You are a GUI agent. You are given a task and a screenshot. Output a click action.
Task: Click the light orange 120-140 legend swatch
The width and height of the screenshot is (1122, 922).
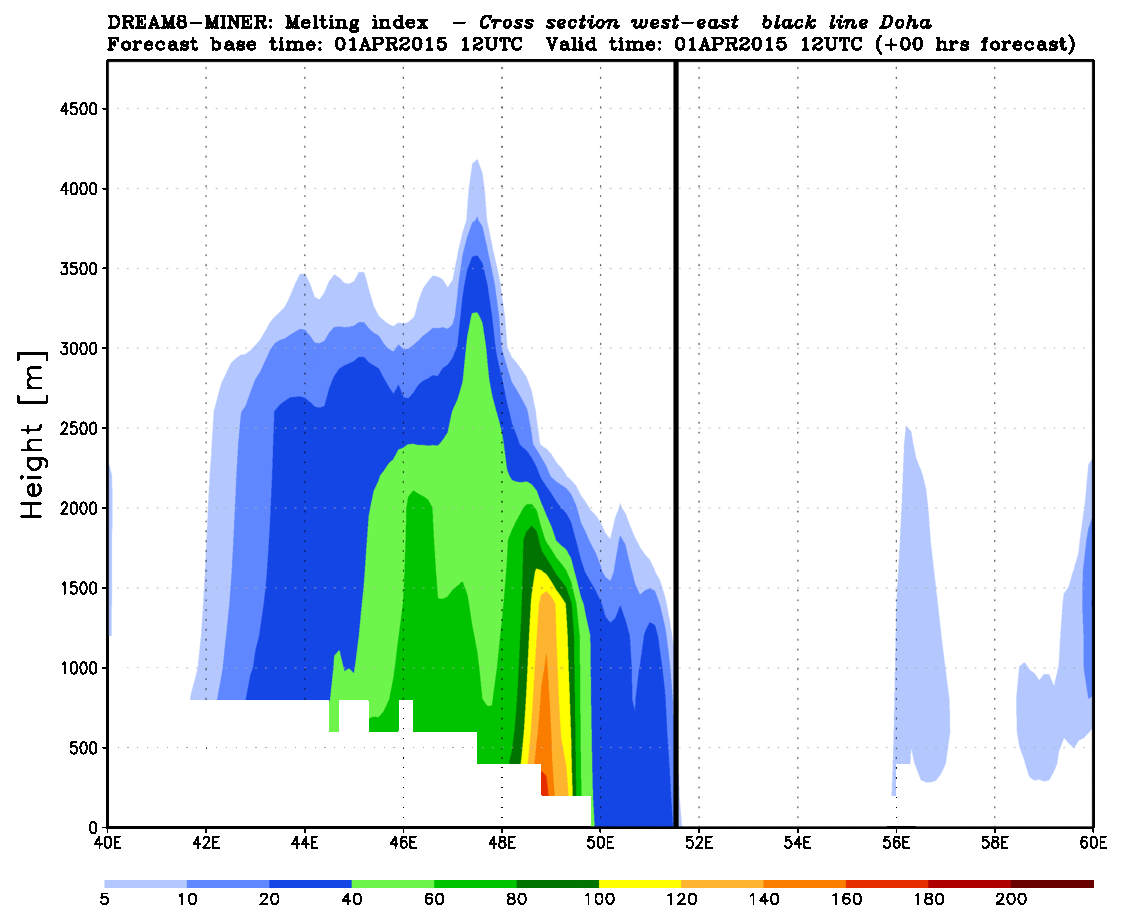tap(722, 884)
